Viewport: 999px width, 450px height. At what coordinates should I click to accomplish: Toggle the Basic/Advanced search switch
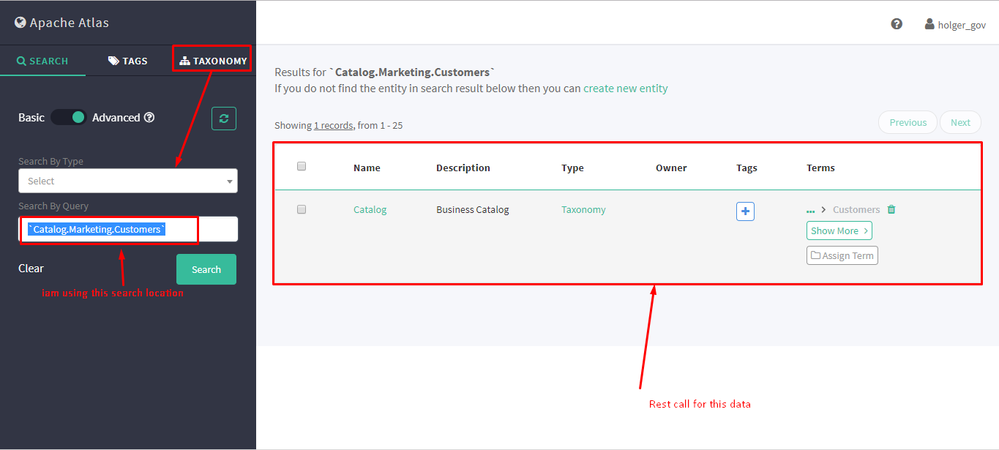(68, 117)
